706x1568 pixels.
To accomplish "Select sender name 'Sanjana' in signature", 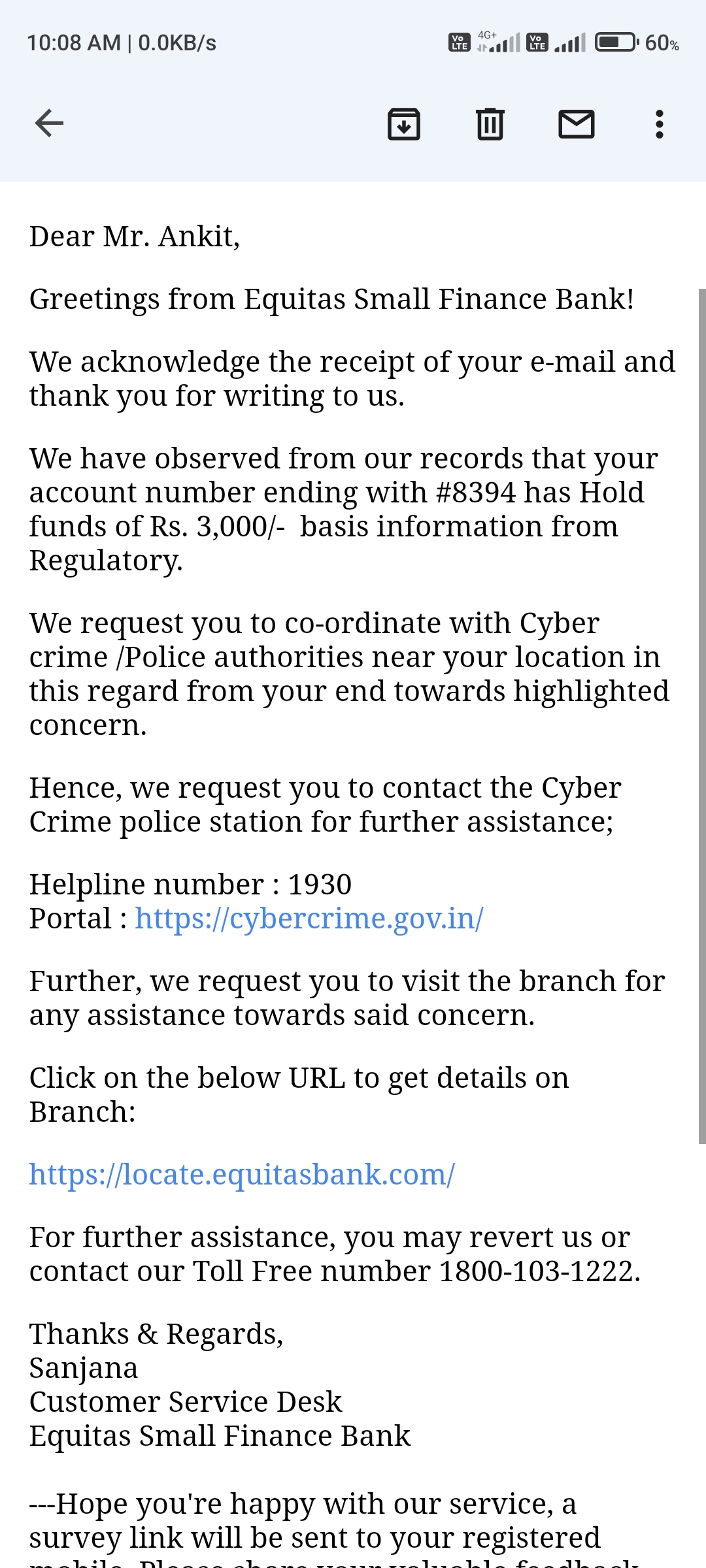I will [x=84, y=1366].
